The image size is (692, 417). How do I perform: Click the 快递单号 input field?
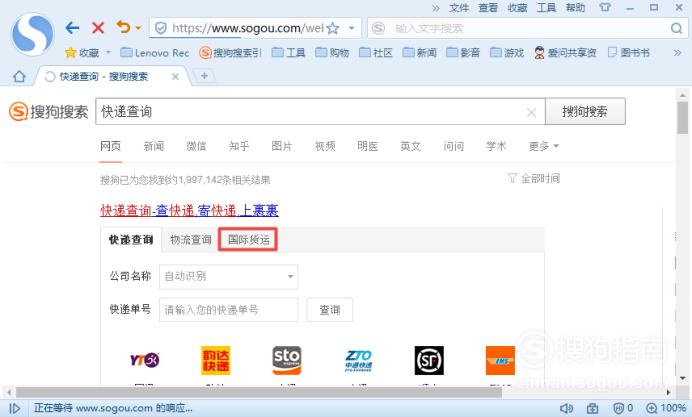point(229,310)
